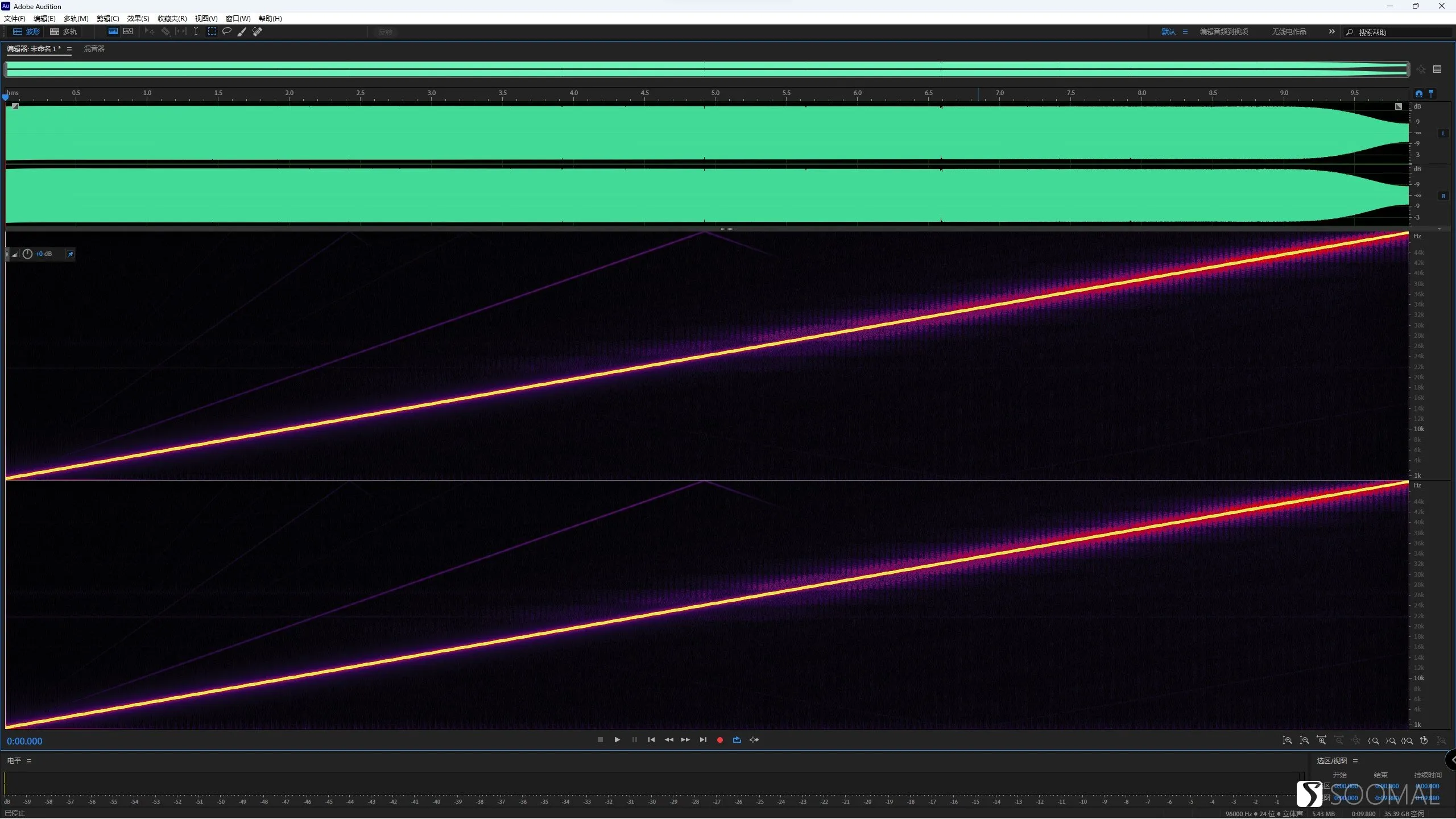Select the 无线电作品 workspace

(1289, 32)
